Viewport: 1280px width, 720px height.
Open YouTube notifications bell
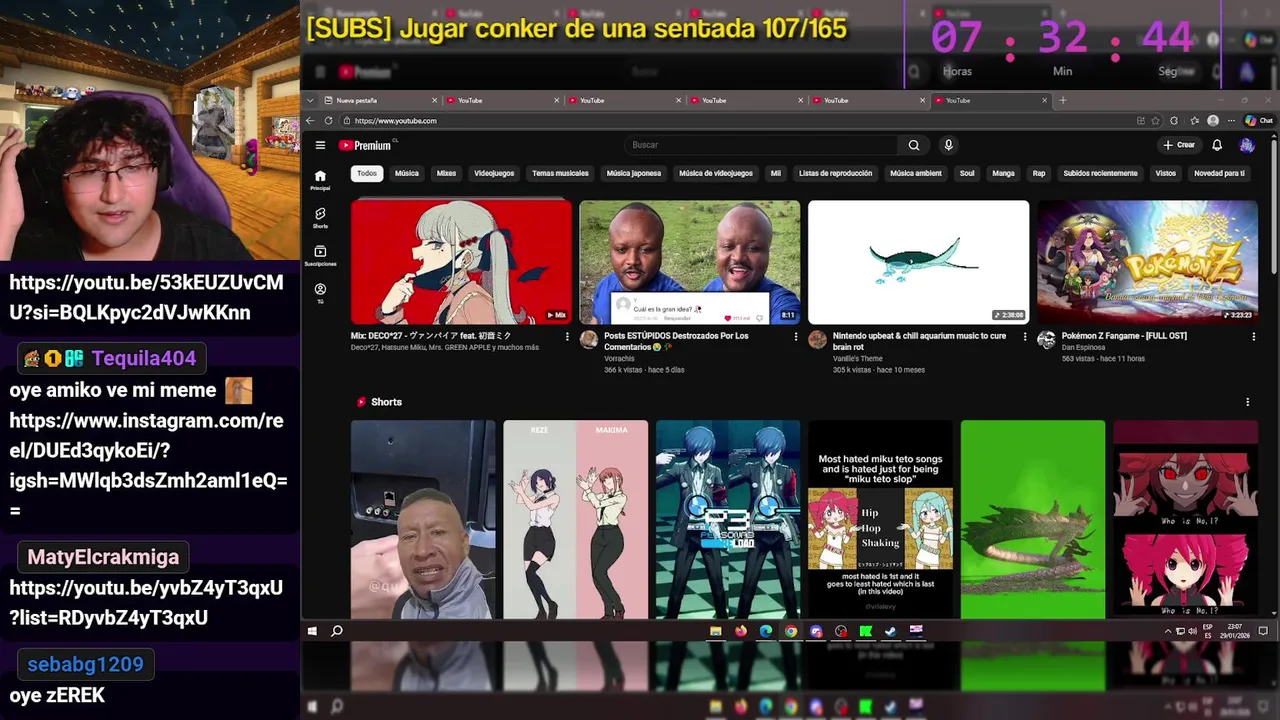click(1217, 145)
